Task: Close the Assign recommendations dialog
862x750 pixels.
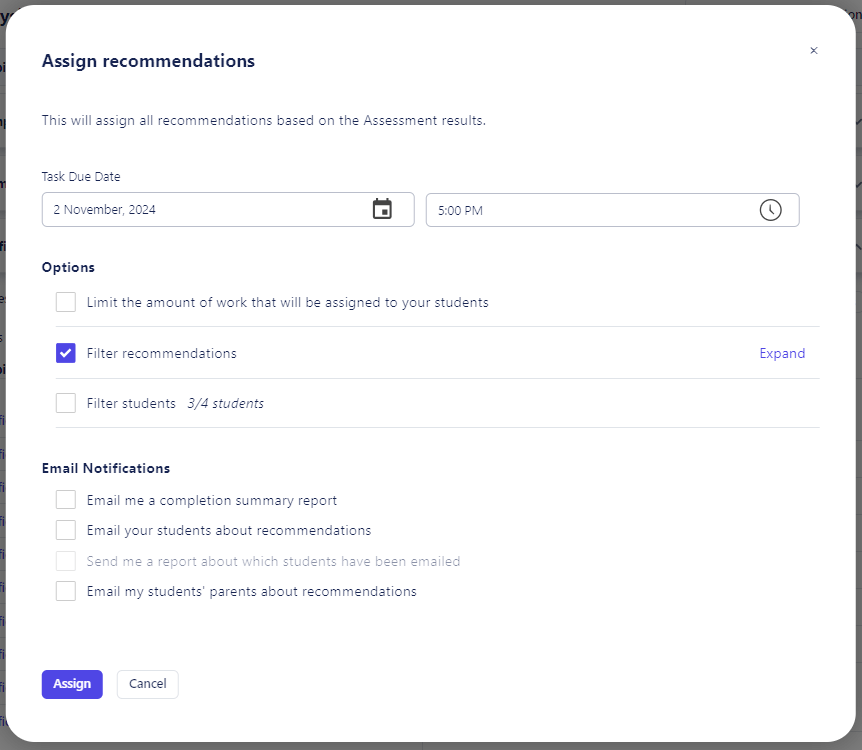Action: [814, 51]
